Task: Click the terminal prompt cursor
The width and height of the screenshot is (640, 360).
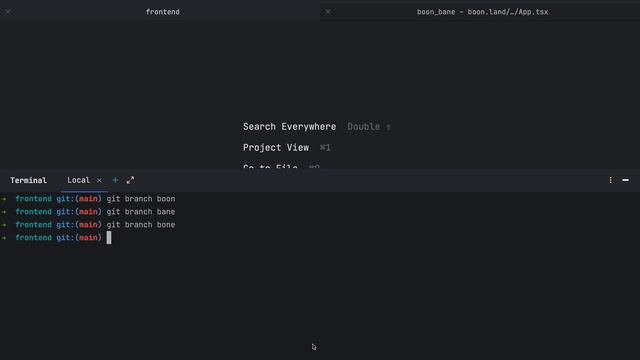Action: pos(109,238)
